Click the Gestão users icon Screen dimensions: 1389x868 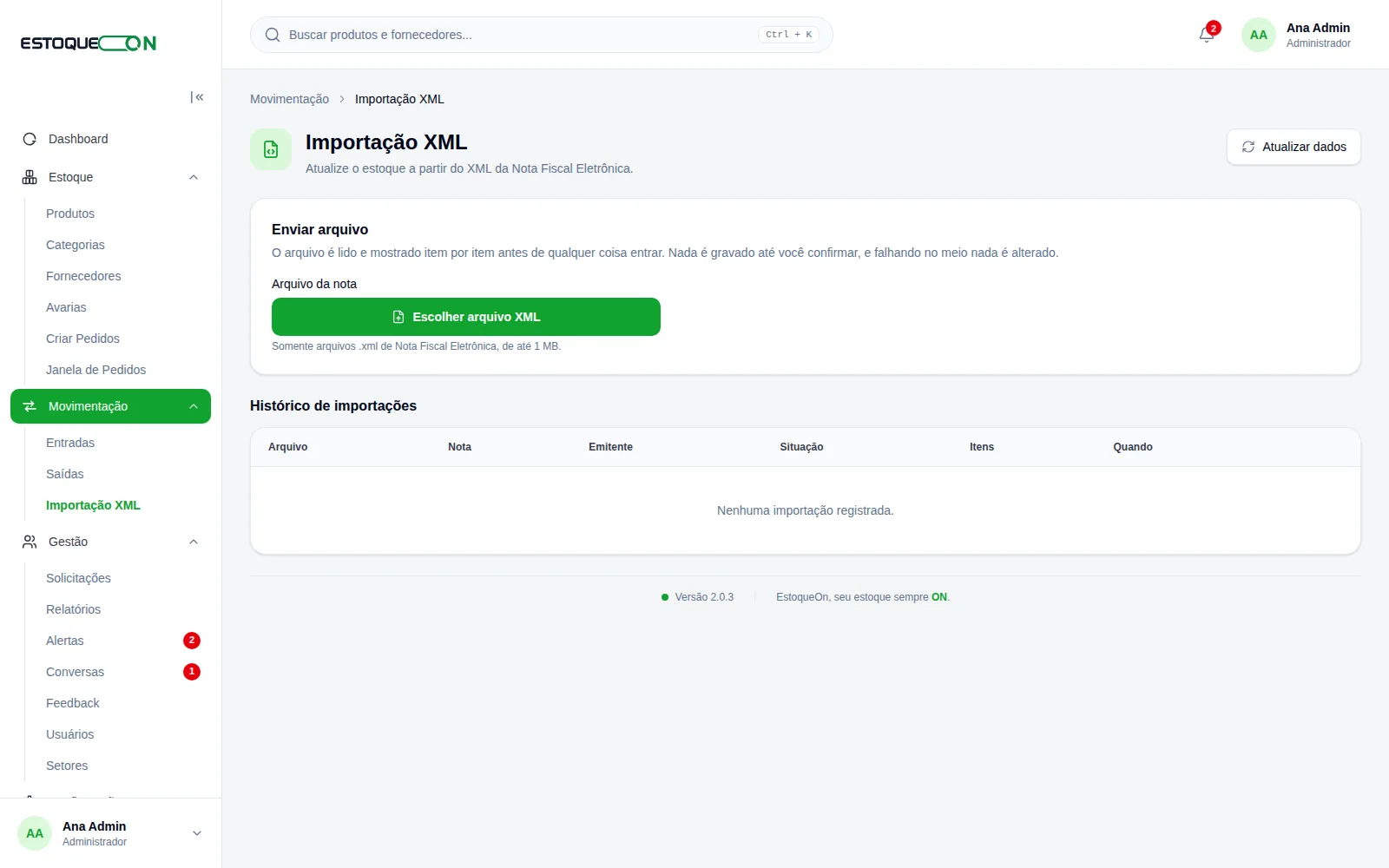[30, 542]
